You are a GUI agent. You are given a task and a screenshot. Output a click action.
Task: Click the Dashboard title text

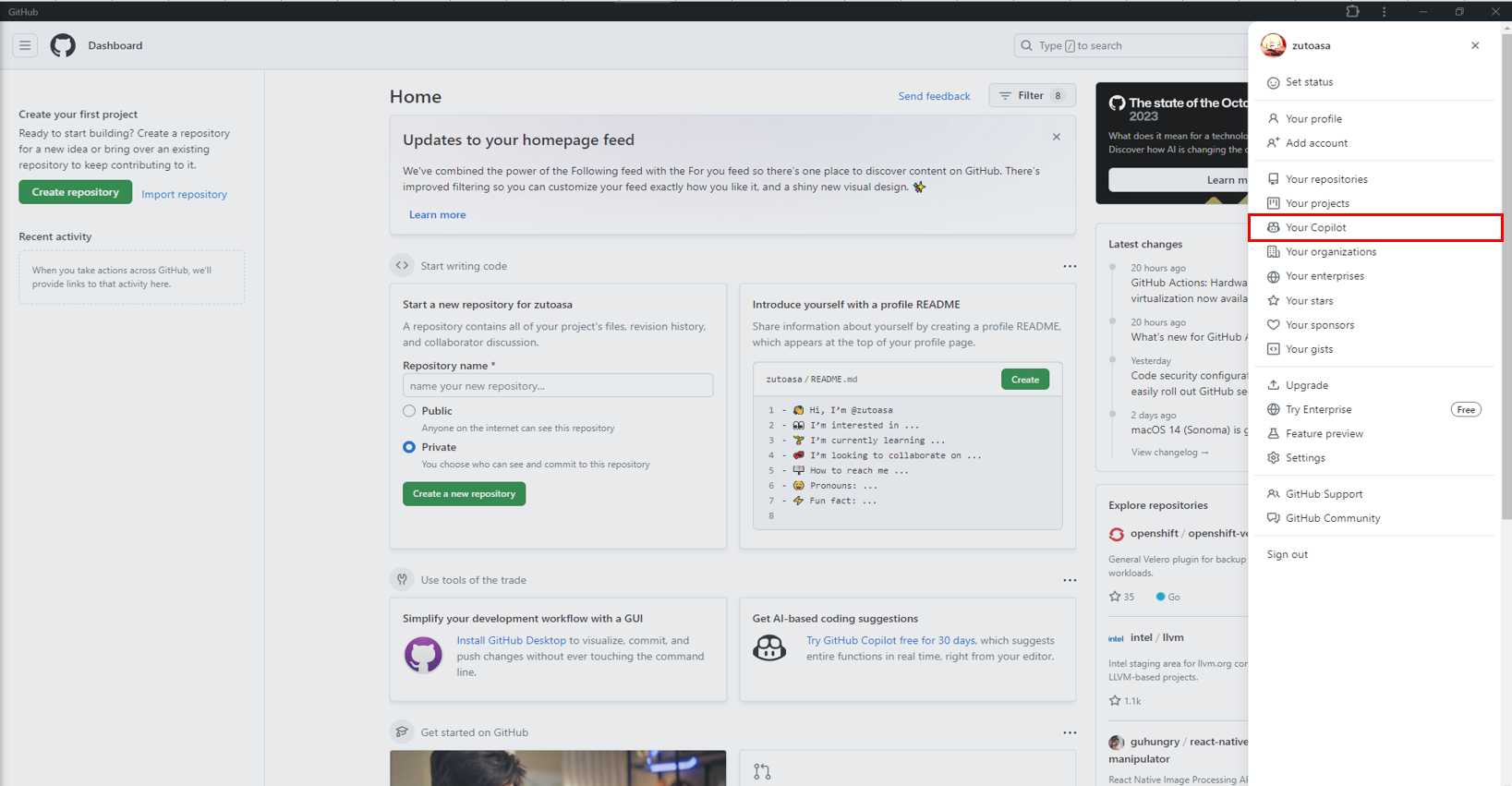[115, 45]
